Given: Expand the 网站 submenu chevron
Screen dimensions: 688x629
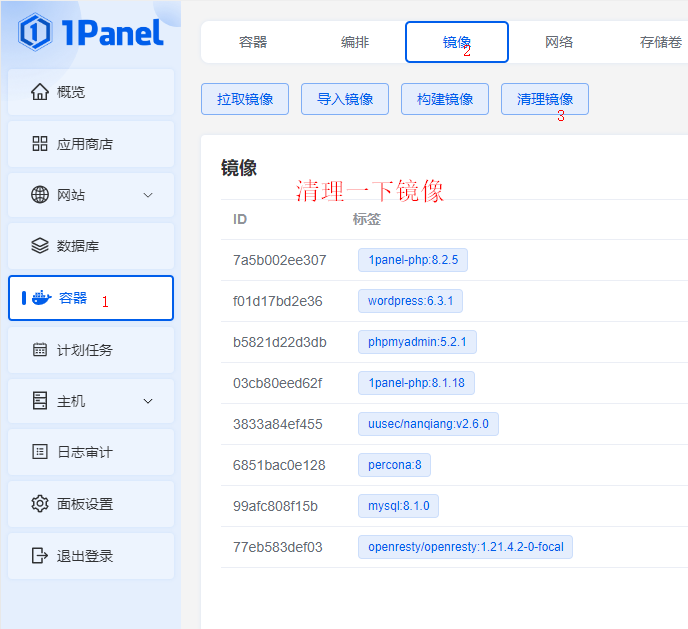Looking at the screenshot, I should coord(148,195).
